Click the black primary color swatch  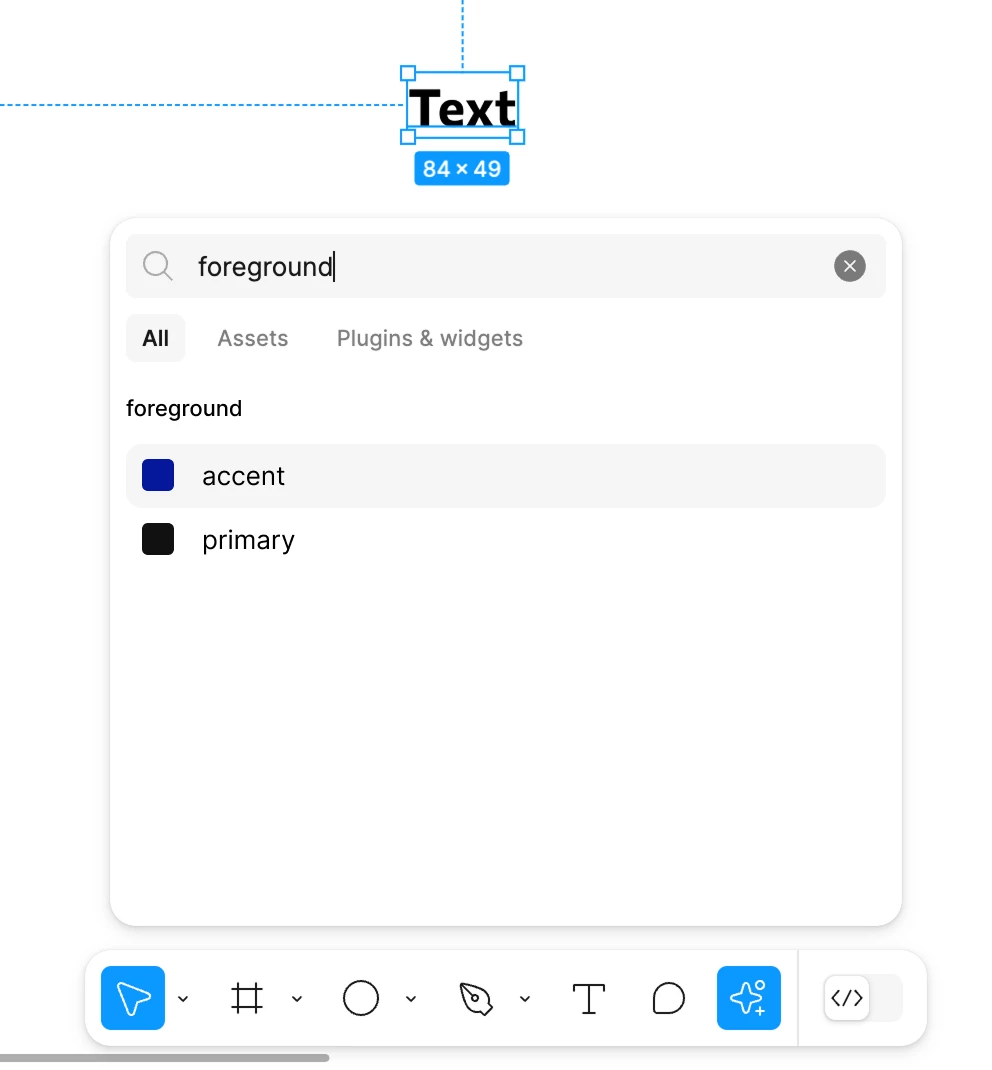click(x=158, y=539)
